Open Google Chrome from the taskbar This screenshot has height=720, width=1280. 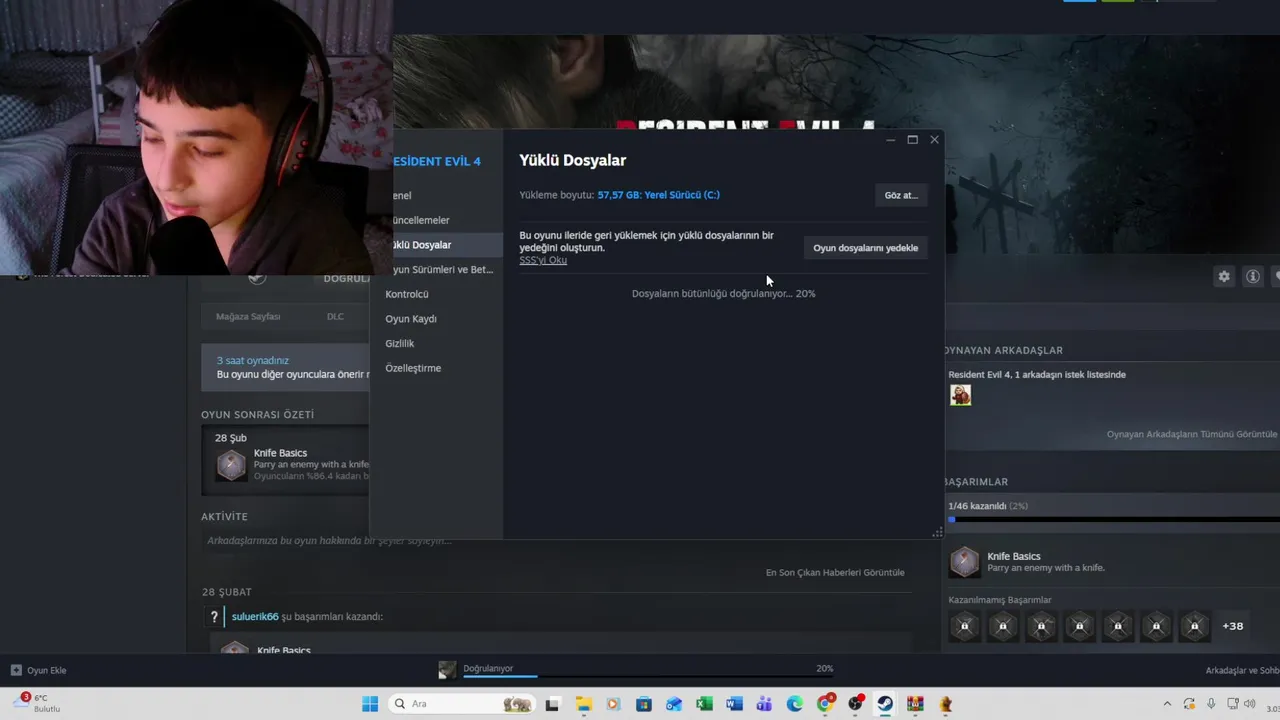tap(825, 704)
